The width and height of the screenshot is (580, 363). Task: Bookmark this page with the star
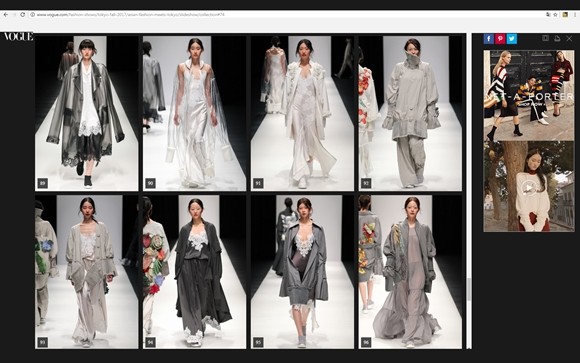click(x=555, y=14)
